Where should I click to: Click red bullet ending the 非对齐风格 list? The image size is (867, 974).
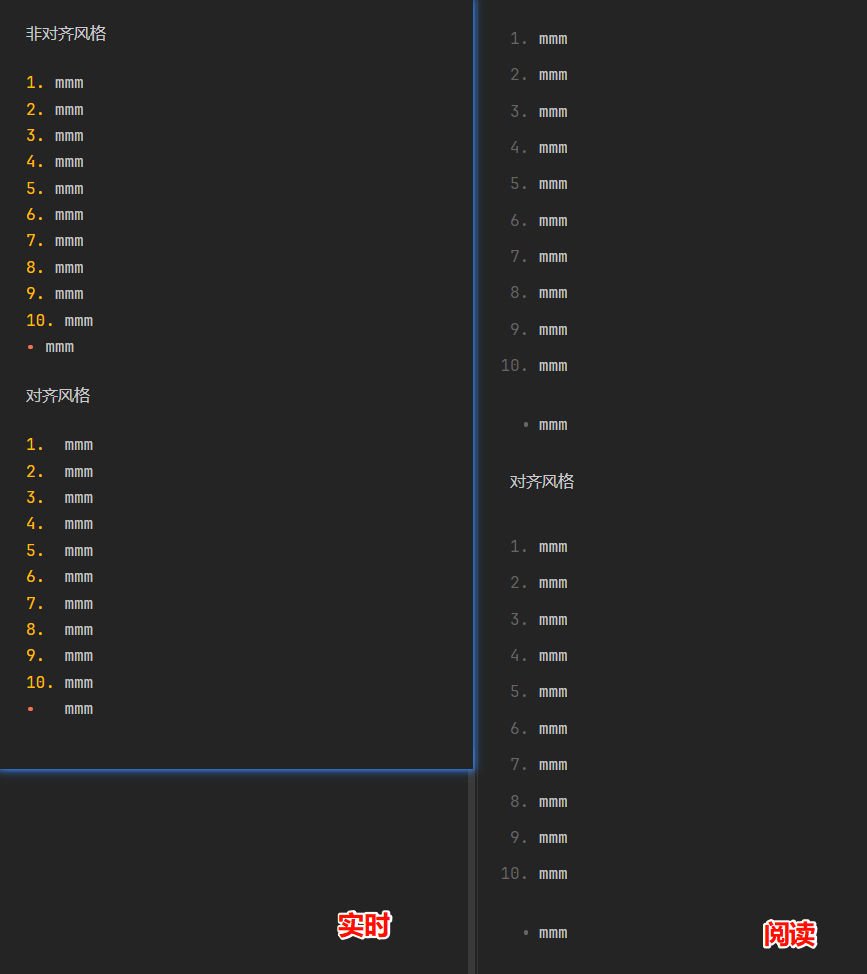coord(30,347)
